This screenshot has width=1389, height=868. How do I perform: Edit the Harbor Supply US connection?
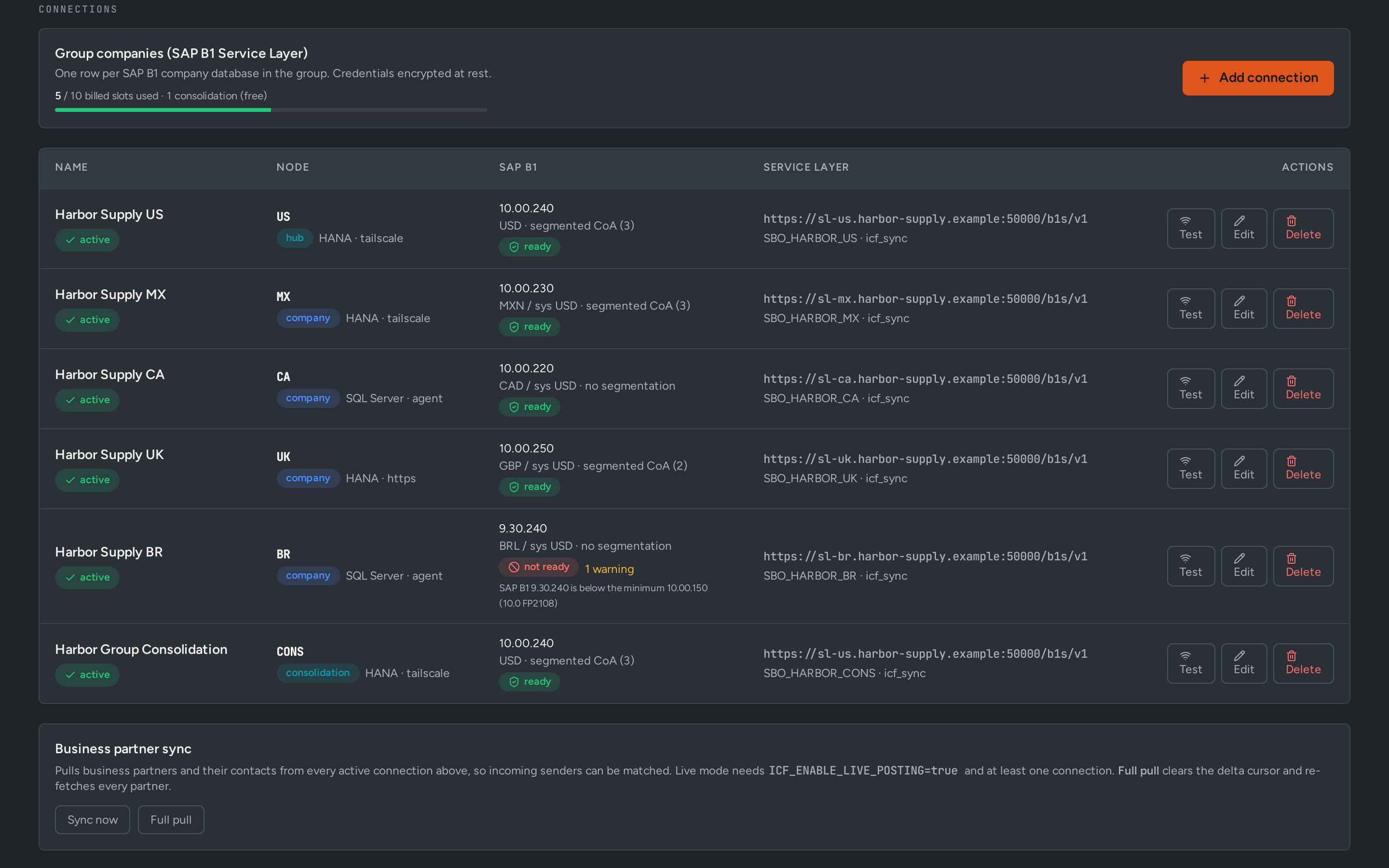(1244, 229)
